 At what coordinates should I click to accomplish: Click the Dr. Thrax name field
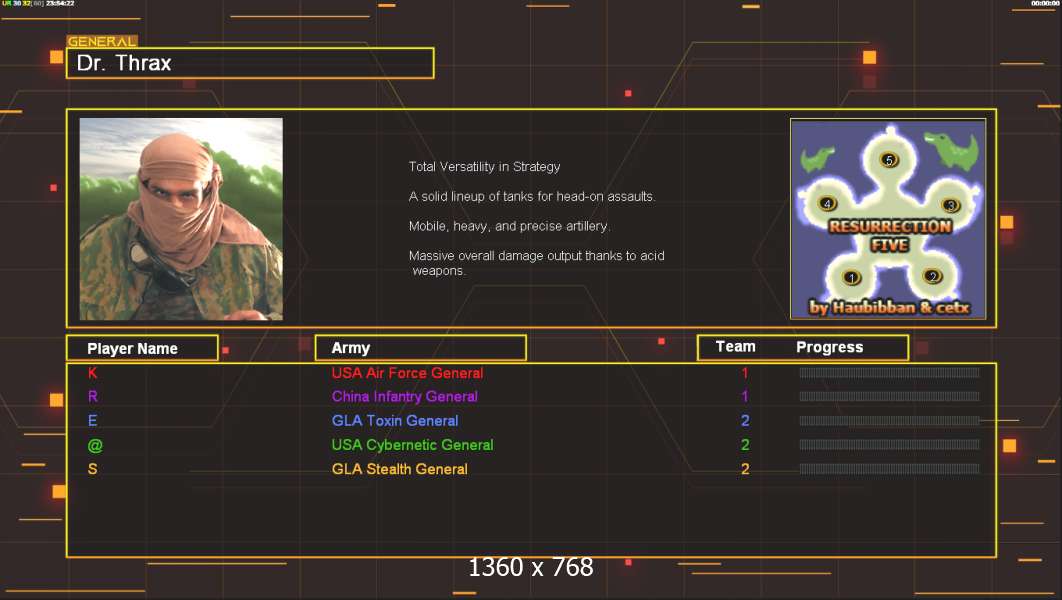[250, 63]
